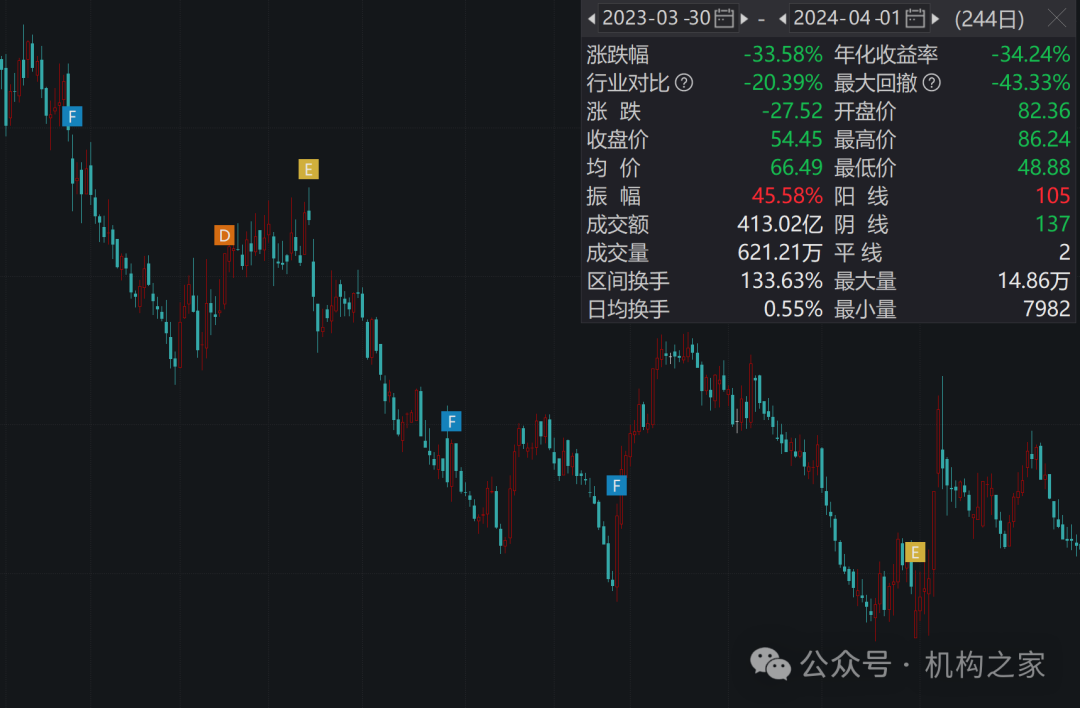Click the (244日) day count label
1080x708 pixels.
click(990, 19)
